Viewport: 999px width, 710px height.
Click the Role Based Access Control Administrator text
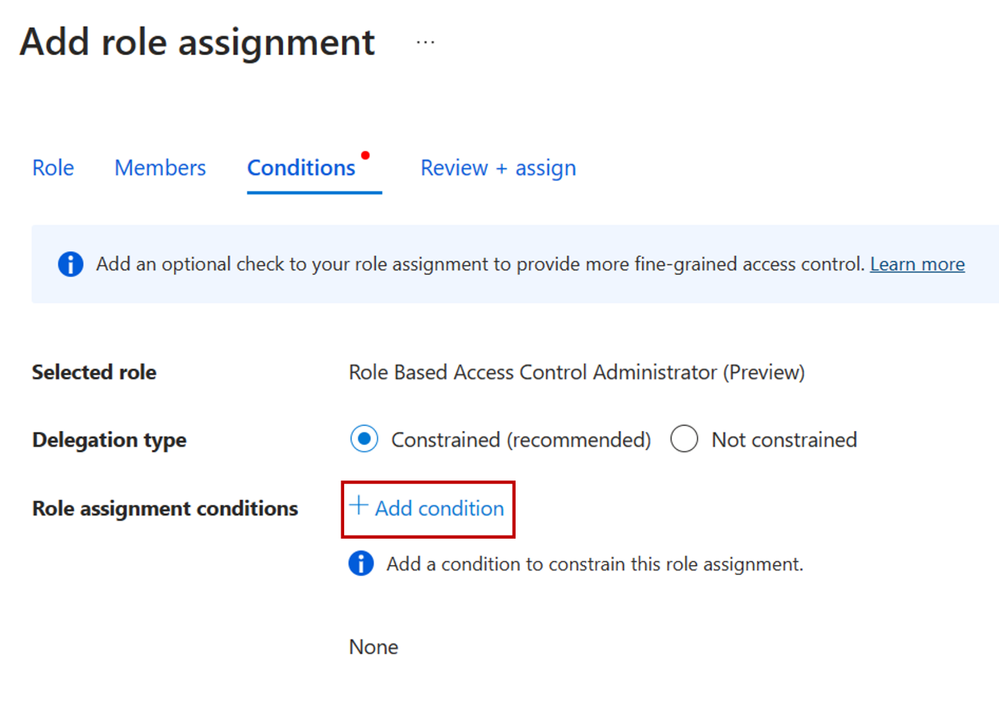click(x=576, y=373)
